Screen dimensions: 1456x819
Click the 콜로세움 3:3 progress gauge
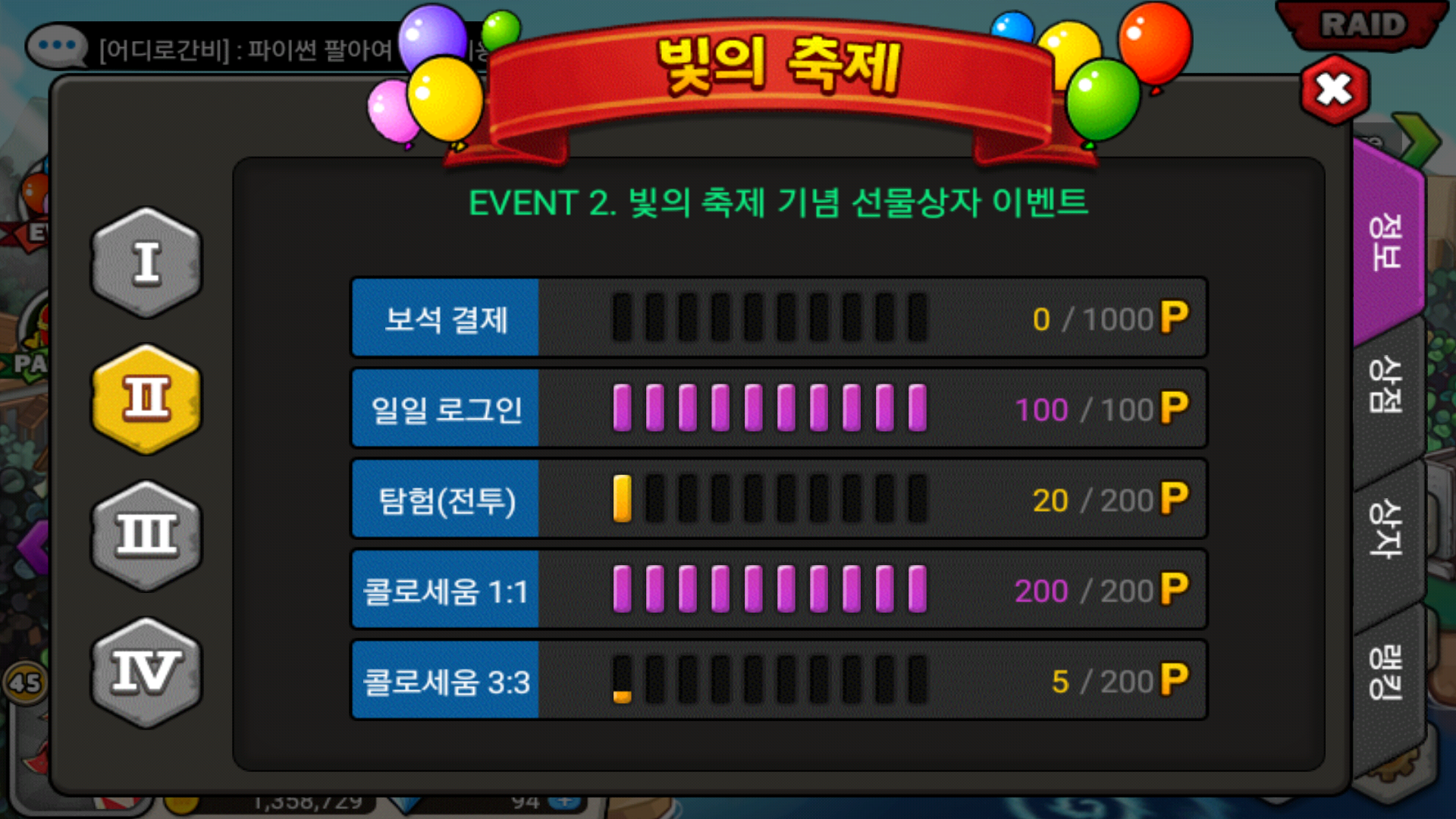pos(770,680)
